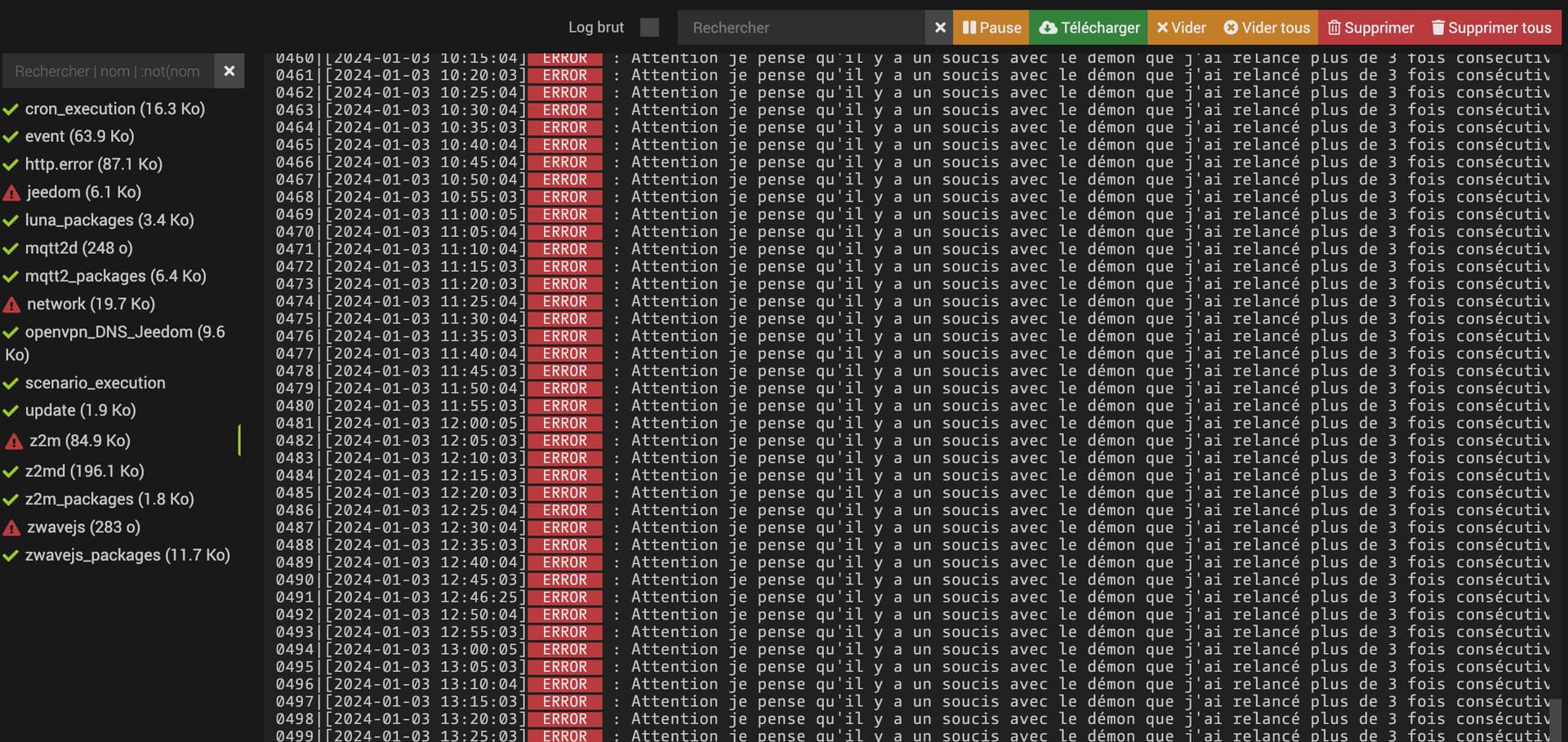The height and width of the screenshot is (742, 1568).
Task: Click the green checkmark beside z2md
Action: (x=11, y=472)
